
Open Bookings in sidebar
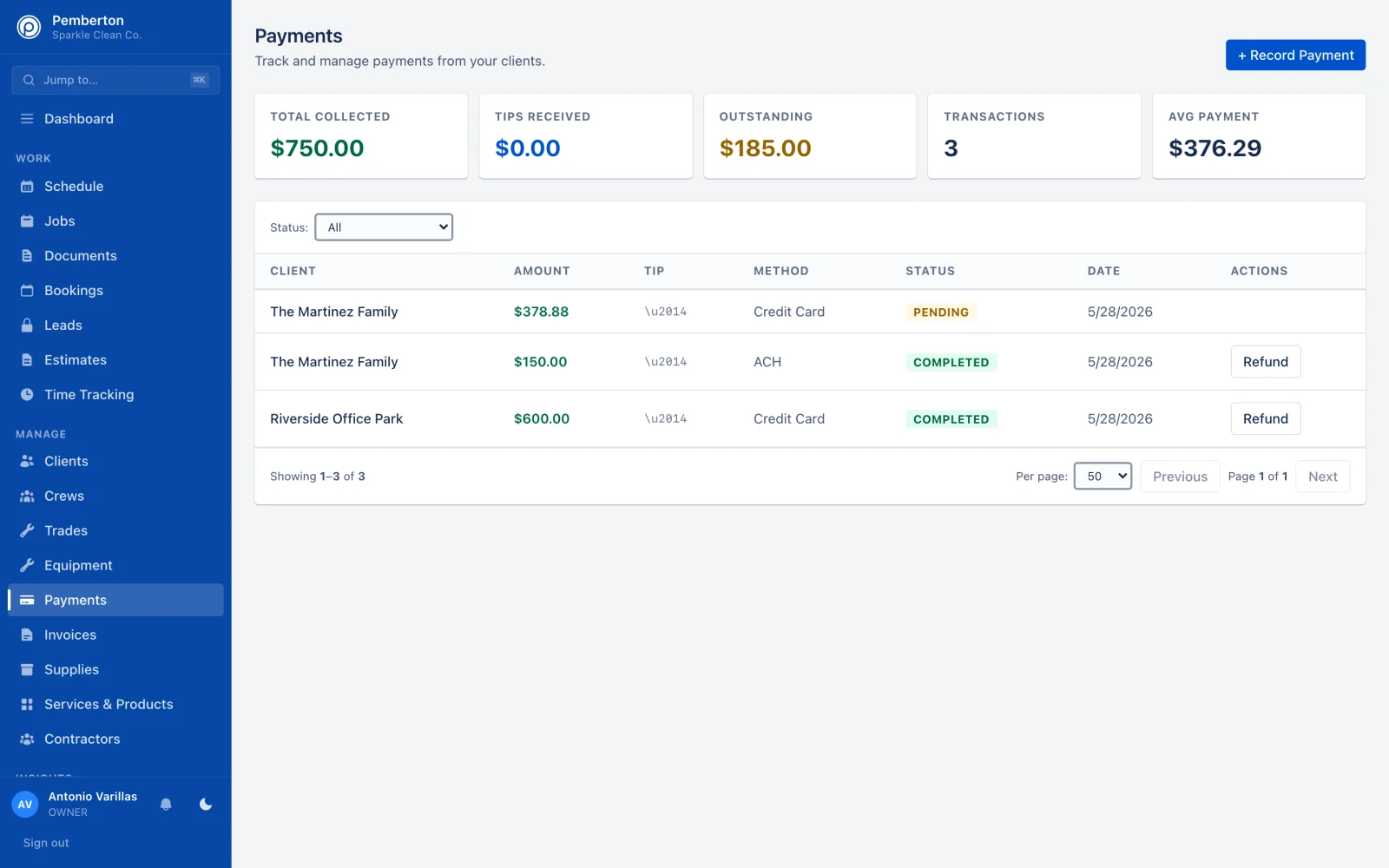(115, 291)
